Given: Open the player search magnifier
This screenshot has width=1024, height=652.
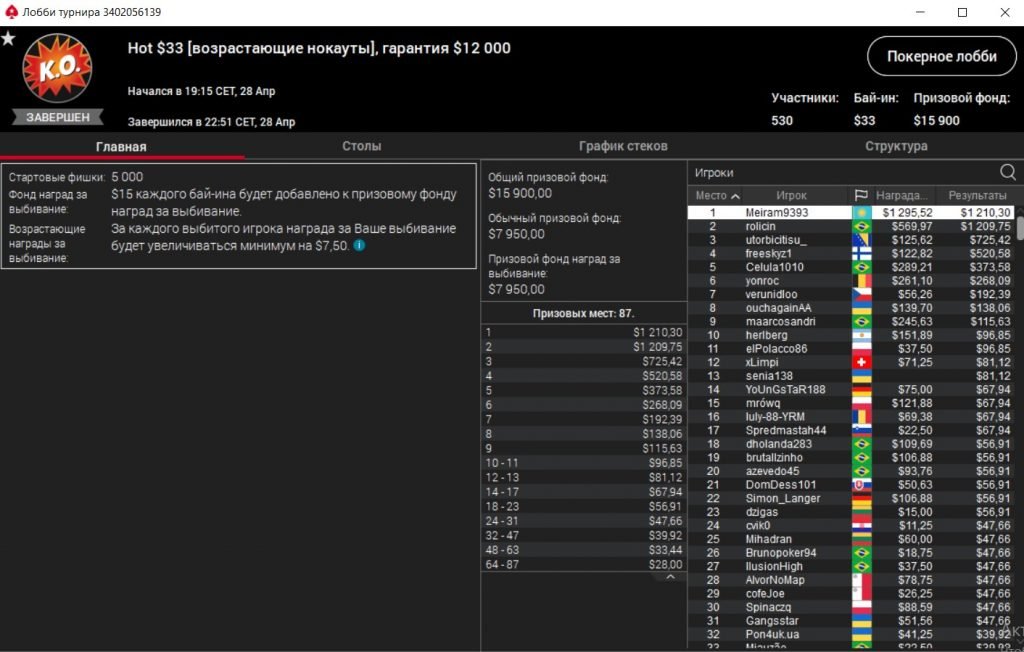Looking at the screenshot, I should coord(1007,172).
